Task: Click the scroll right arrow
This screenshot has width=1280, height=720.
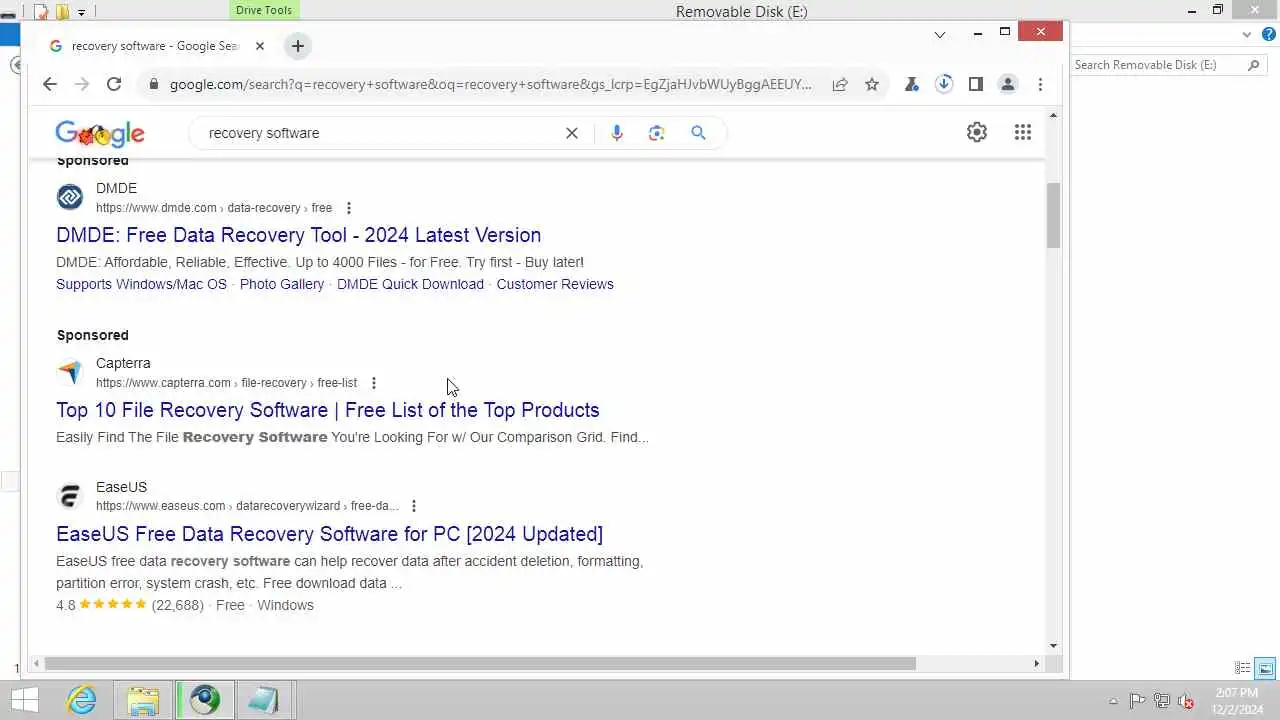Action: (1036, 663)
